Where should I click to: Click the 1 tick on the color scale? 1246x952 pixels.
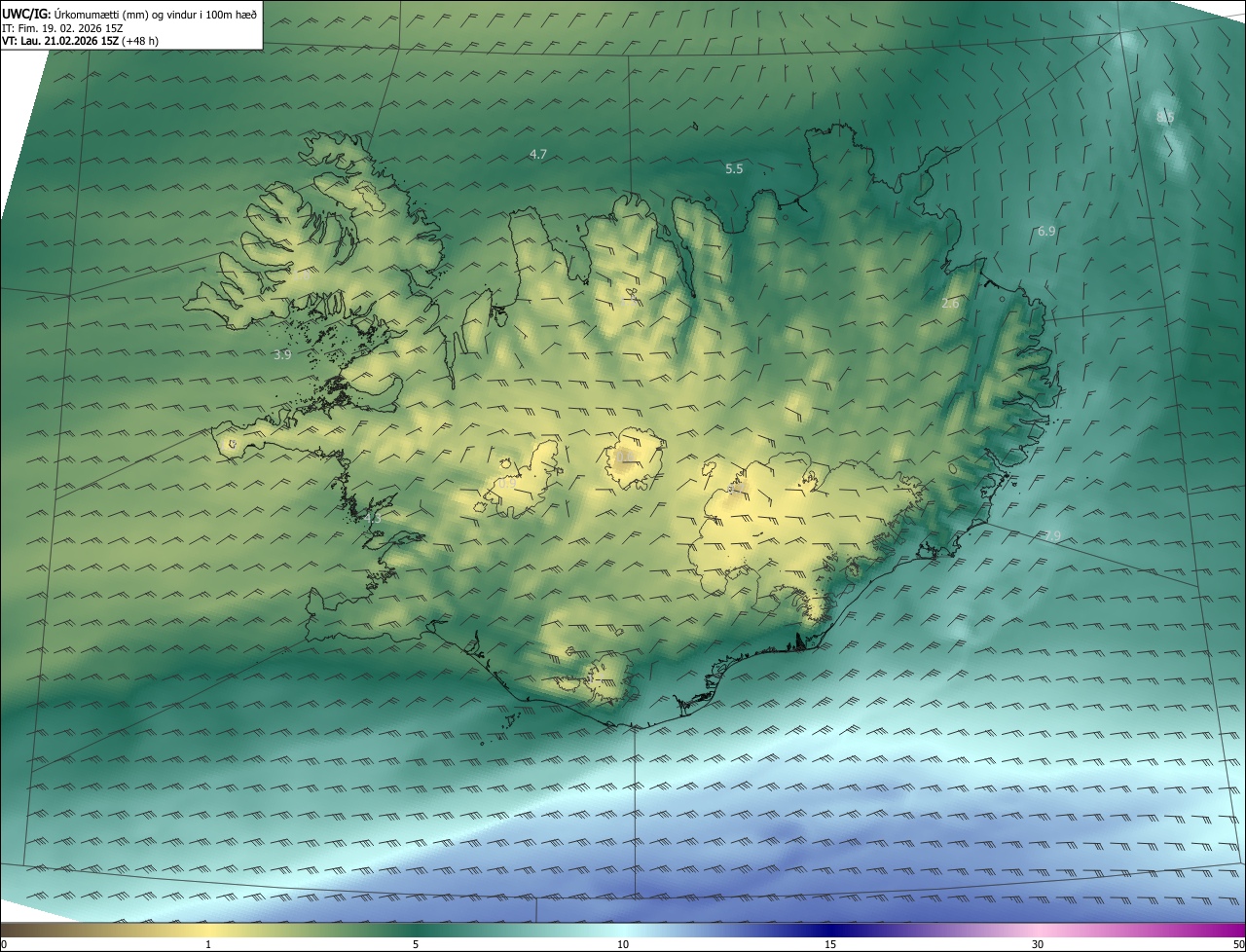(x=208, y=944)
